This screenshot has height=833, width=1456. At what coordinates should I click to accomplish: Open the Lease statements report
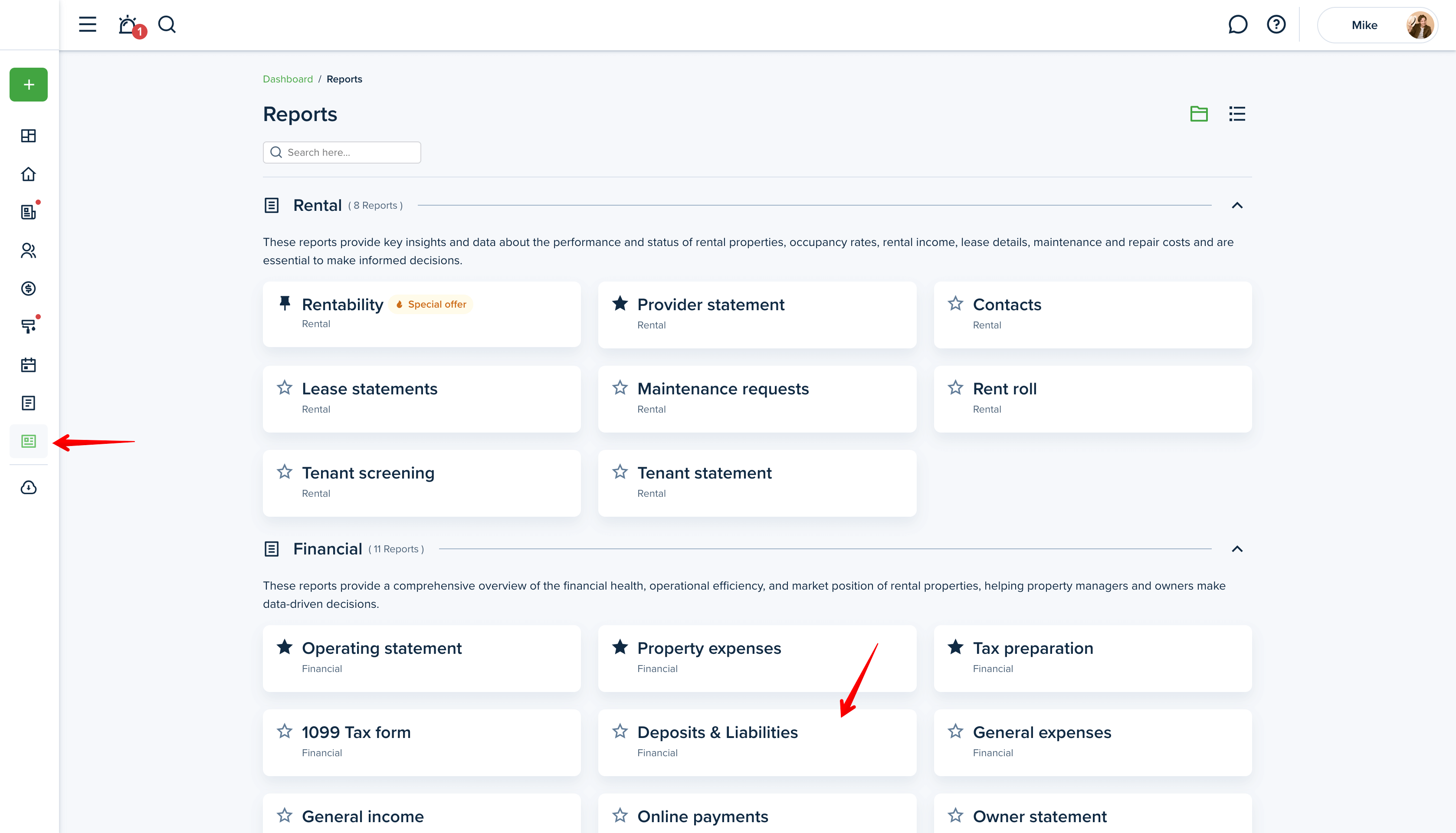pyautogui.click(x=422, y=399)
